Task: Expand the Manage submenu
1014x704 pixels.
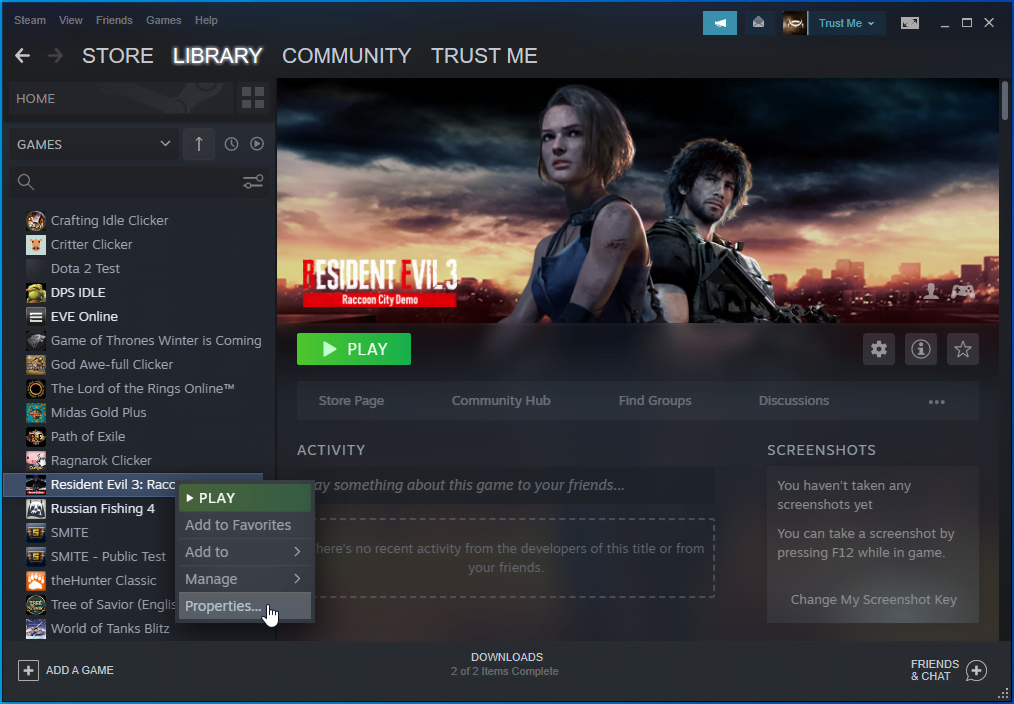Action: click(244, 579)
